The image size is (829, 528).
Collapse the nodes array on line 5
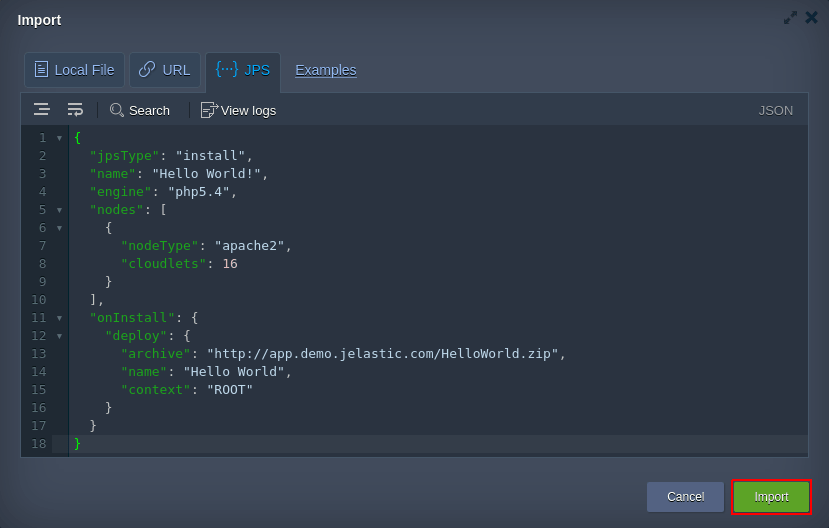pos(59,210)
